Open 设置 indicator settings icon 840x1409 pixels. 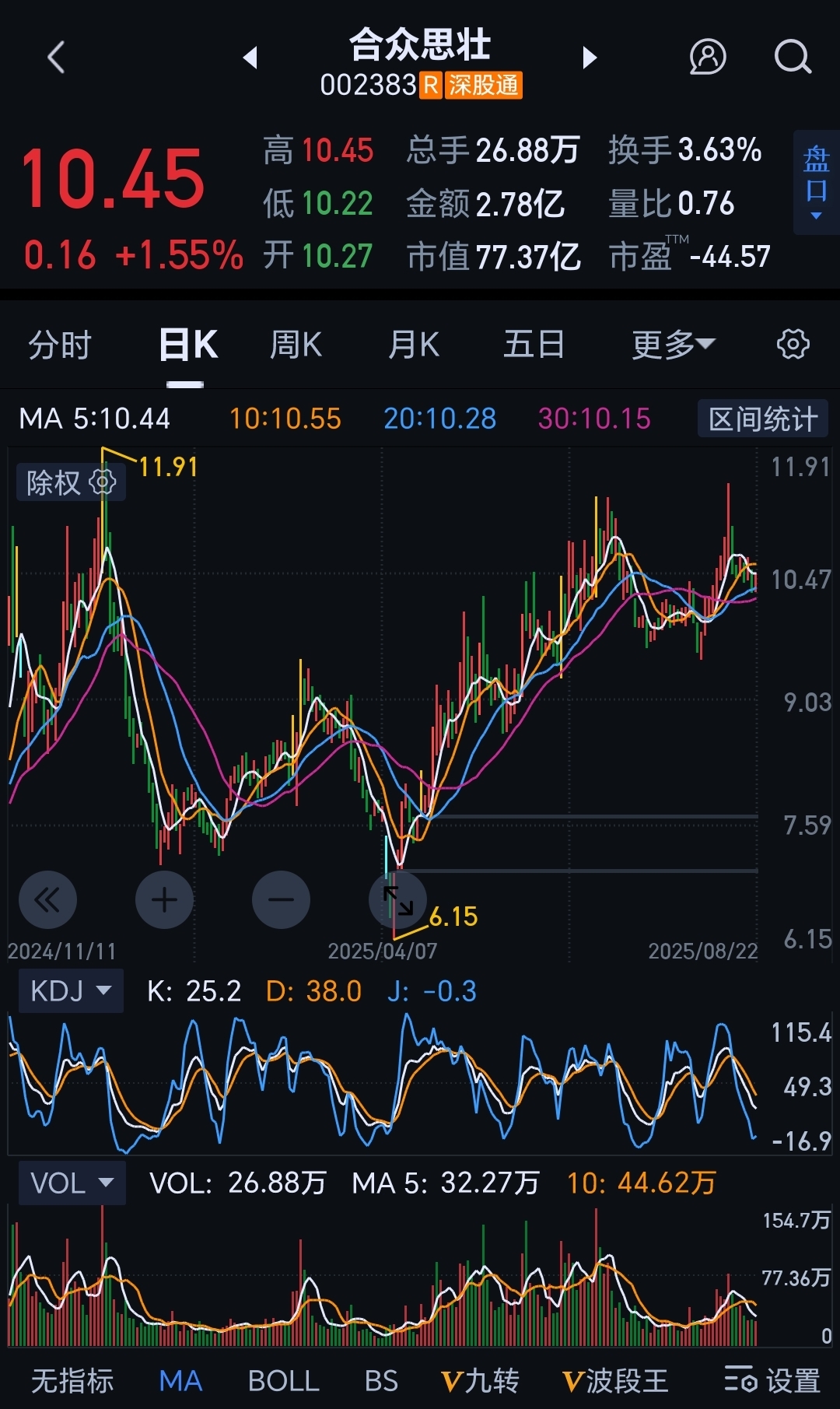click(x=772, y=1381)
